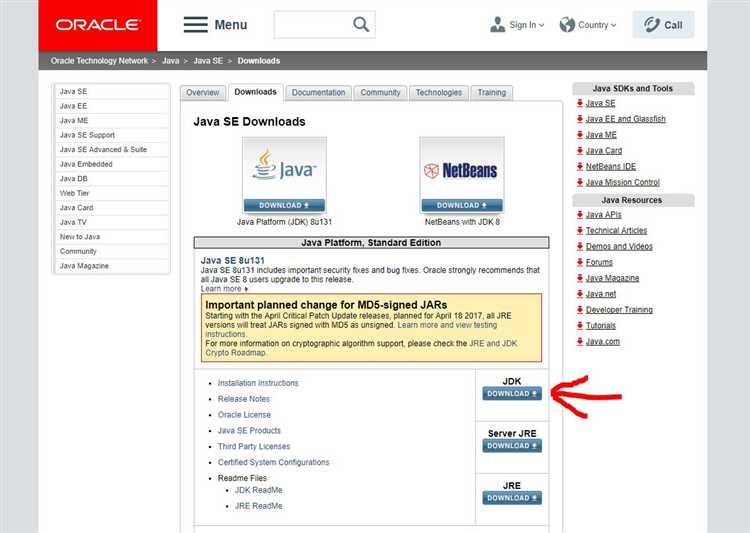Image resolution: width=750 pixels, height=533 pixels.
Task: Expand the Country dropdown
Action: pos(613,25)
